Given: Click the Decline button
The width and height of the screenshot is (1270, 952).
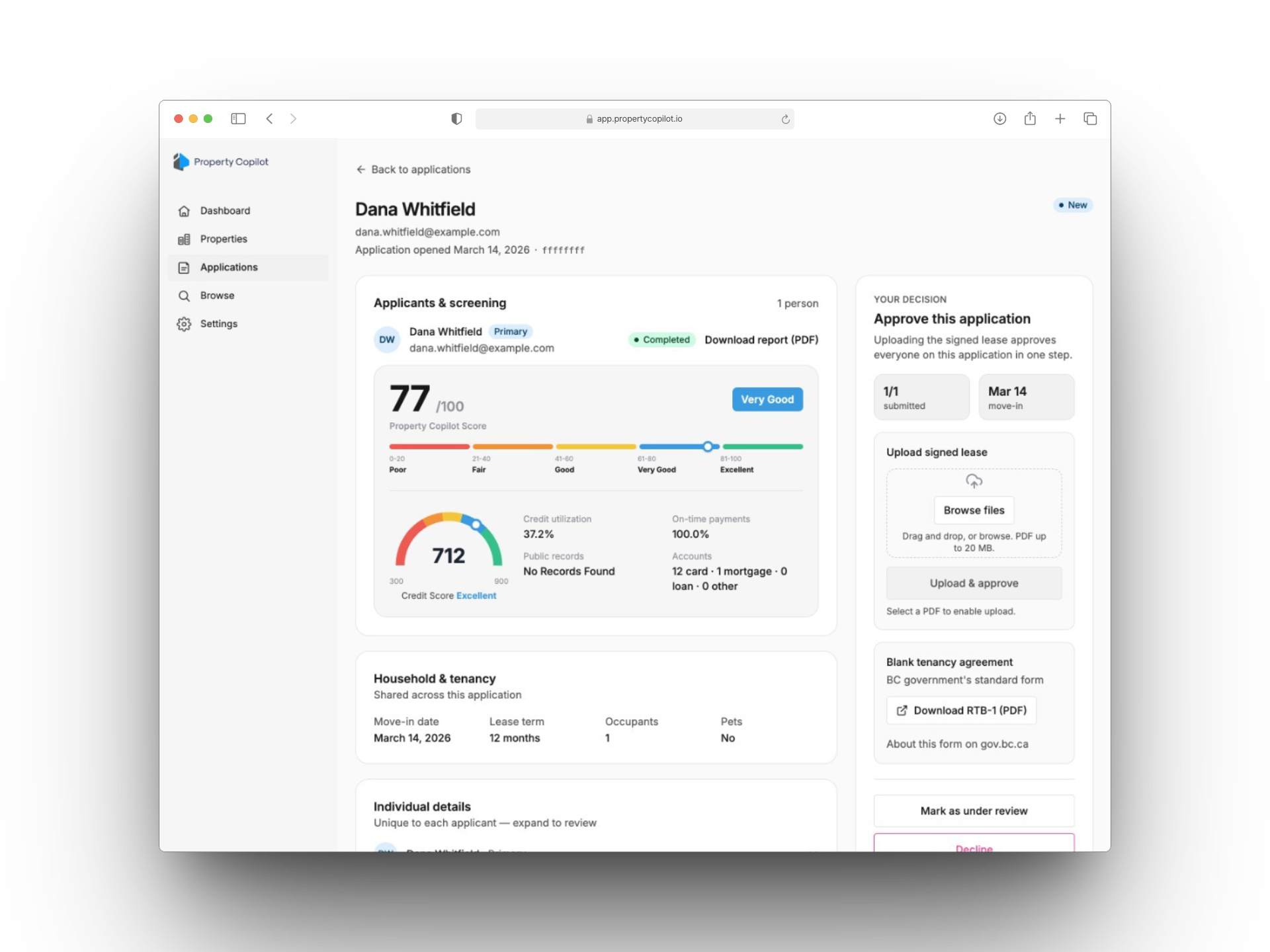Looking at the screenshot, I should tap(974, 844).
